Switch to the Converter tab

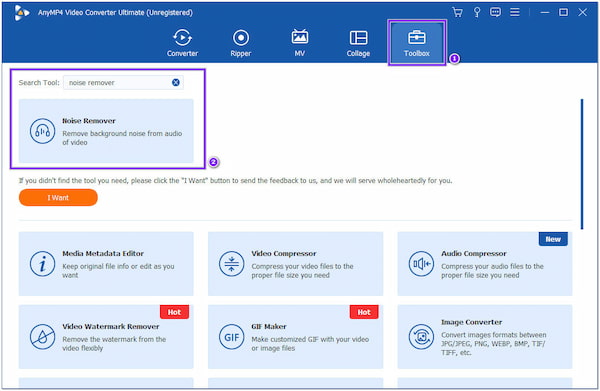tap(182, 42)
